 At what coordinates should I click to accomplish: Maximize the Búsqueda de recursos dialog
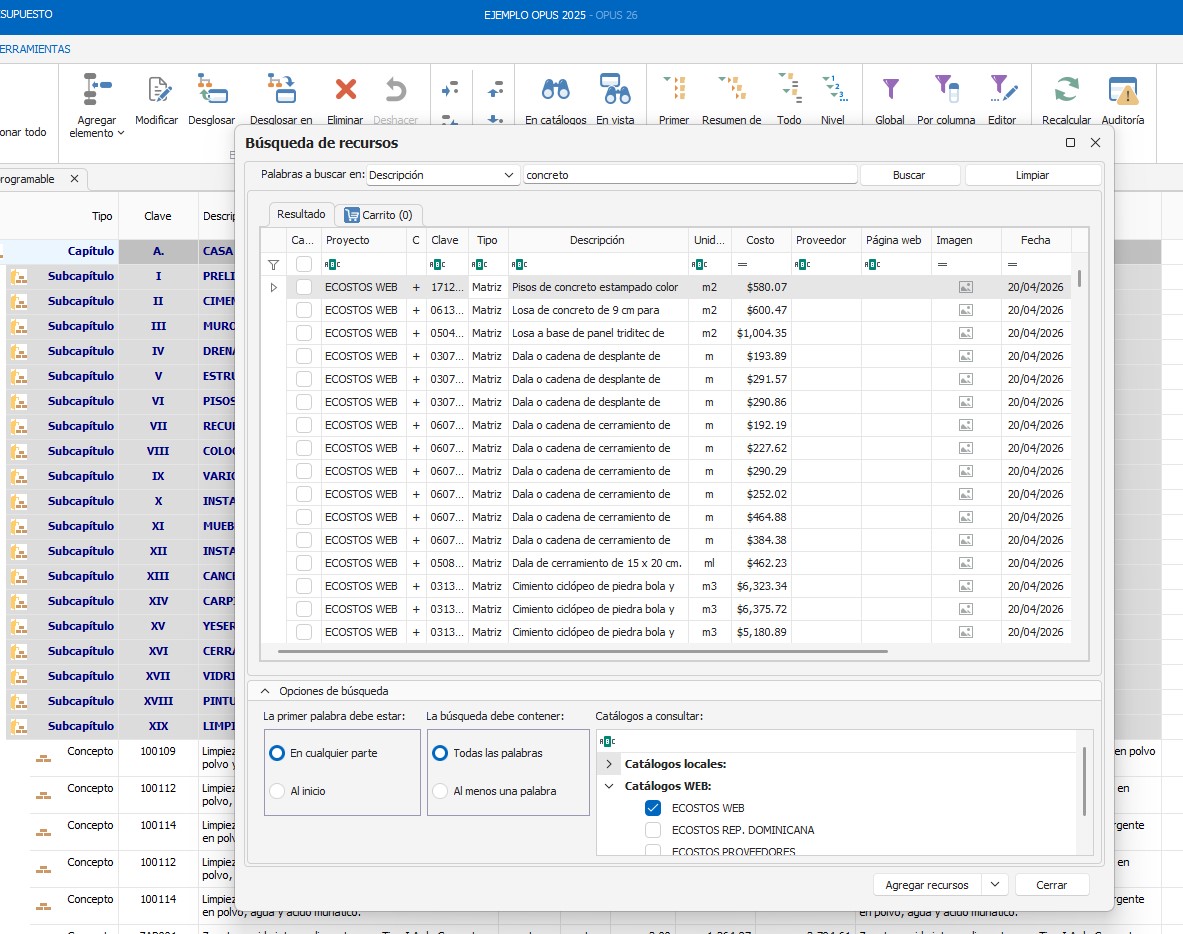click(x=1070, y=143)
